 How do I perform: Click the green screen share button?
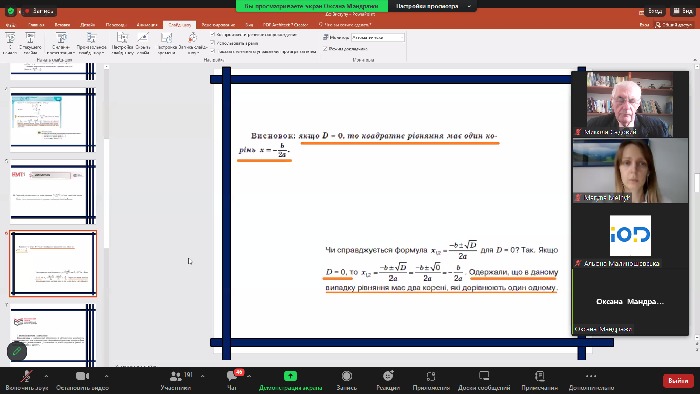290,380
